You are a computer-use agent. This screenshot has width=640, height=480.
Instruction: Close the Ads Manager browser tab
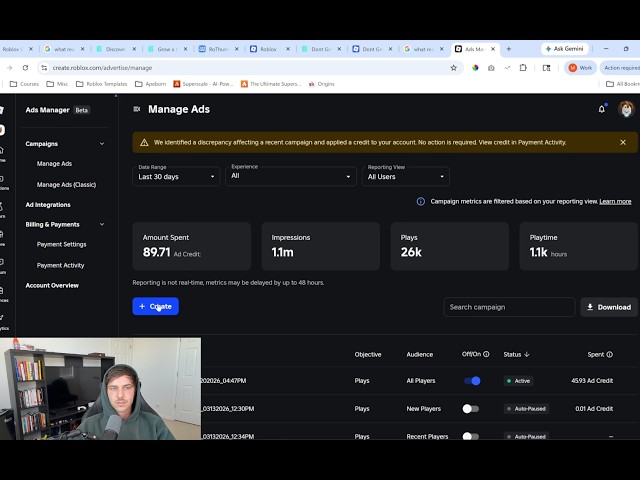click(493, 49)
